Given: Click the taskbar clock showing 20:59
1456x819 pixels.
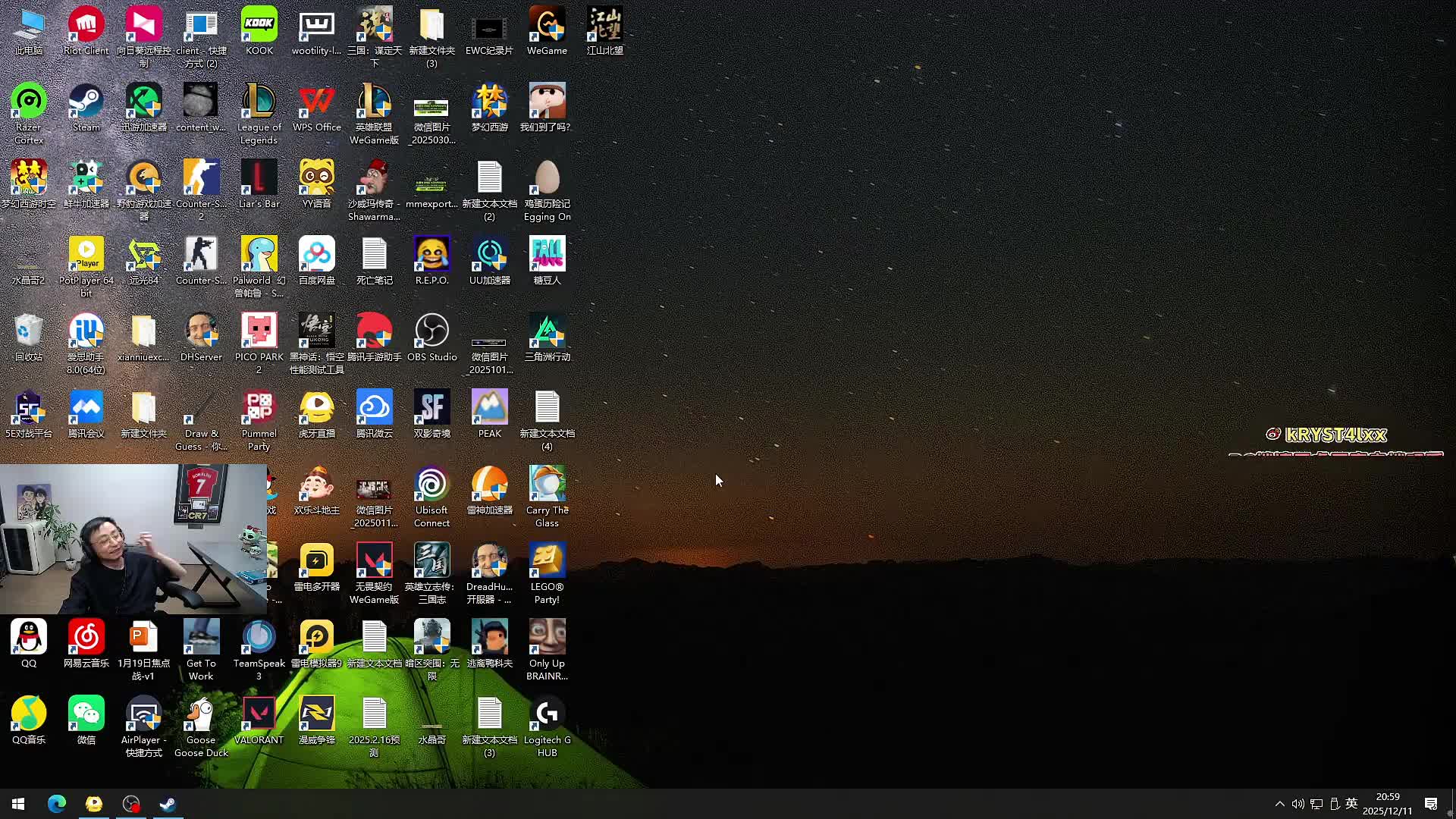Looking at the screenshot, I should [1387, 804].
